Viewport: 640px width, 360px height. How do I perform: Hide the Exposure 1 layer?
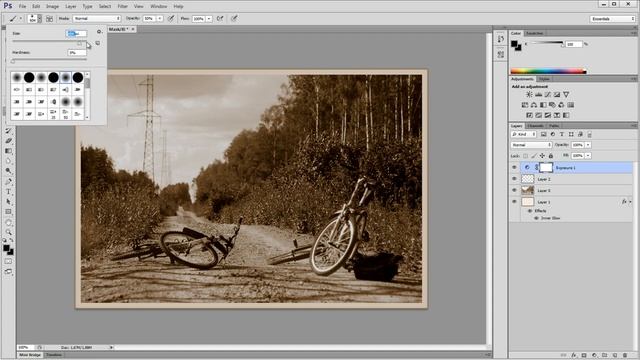click(x=514, y=167)
